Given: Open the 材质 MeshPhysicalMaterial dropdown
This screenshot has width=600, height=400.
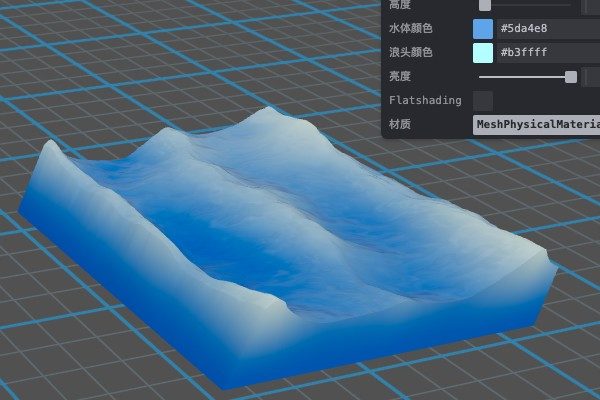Looking at the screenshot, I should pos(536,125).
